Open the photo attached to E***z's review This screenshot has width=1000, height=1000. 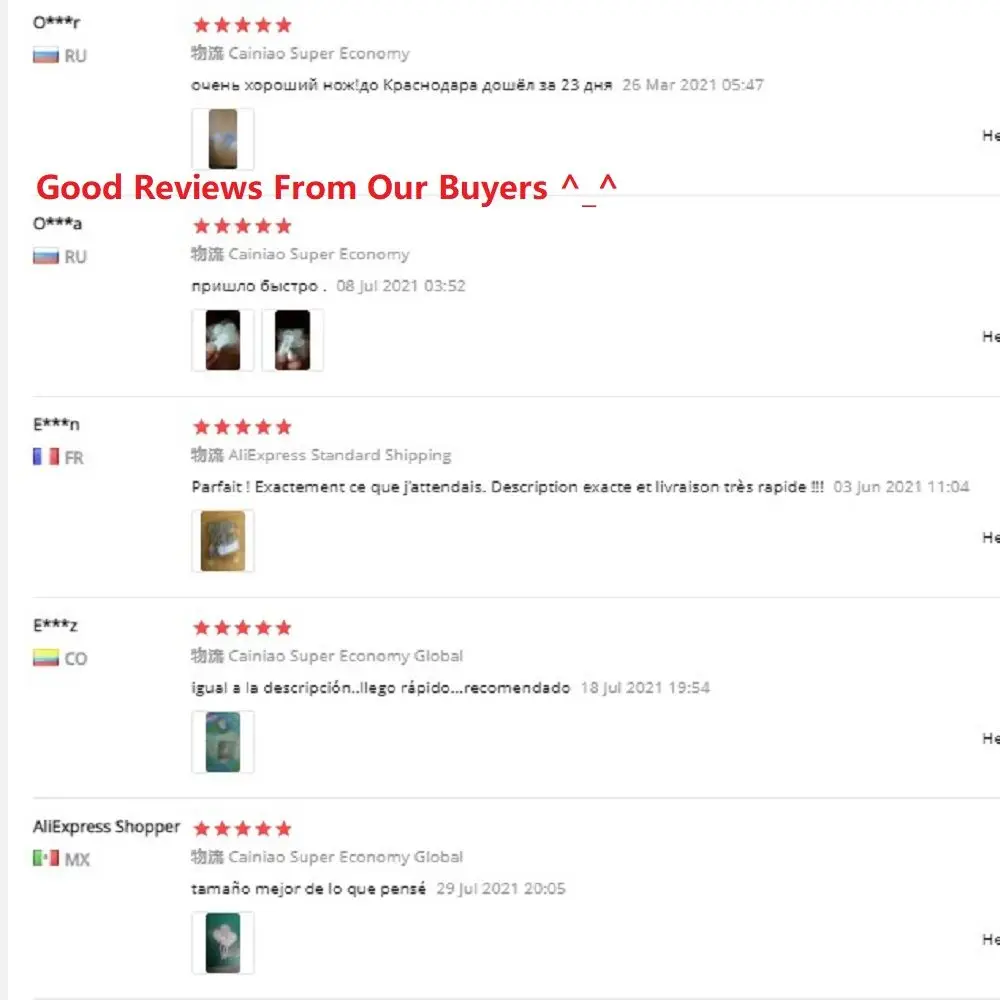(223, 742)
